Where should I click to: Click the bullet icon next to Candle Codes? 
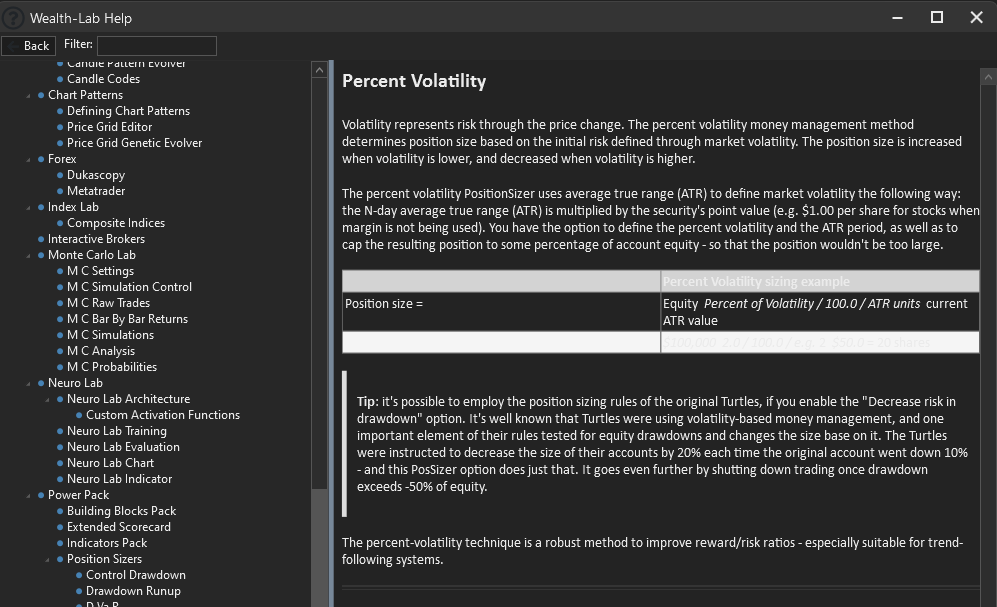(x=60, y=79)
